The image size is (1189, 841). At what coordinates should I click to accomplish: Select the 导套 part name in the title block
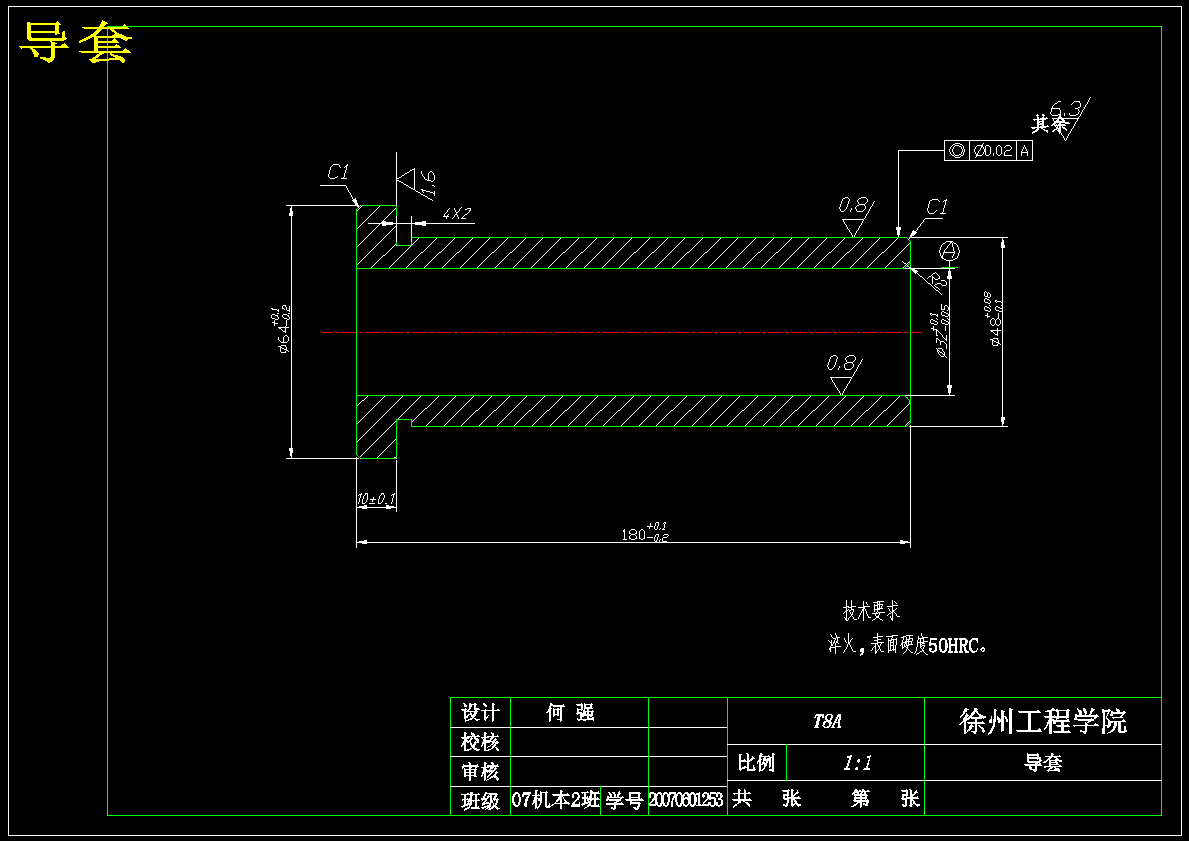click(1043, 762)
